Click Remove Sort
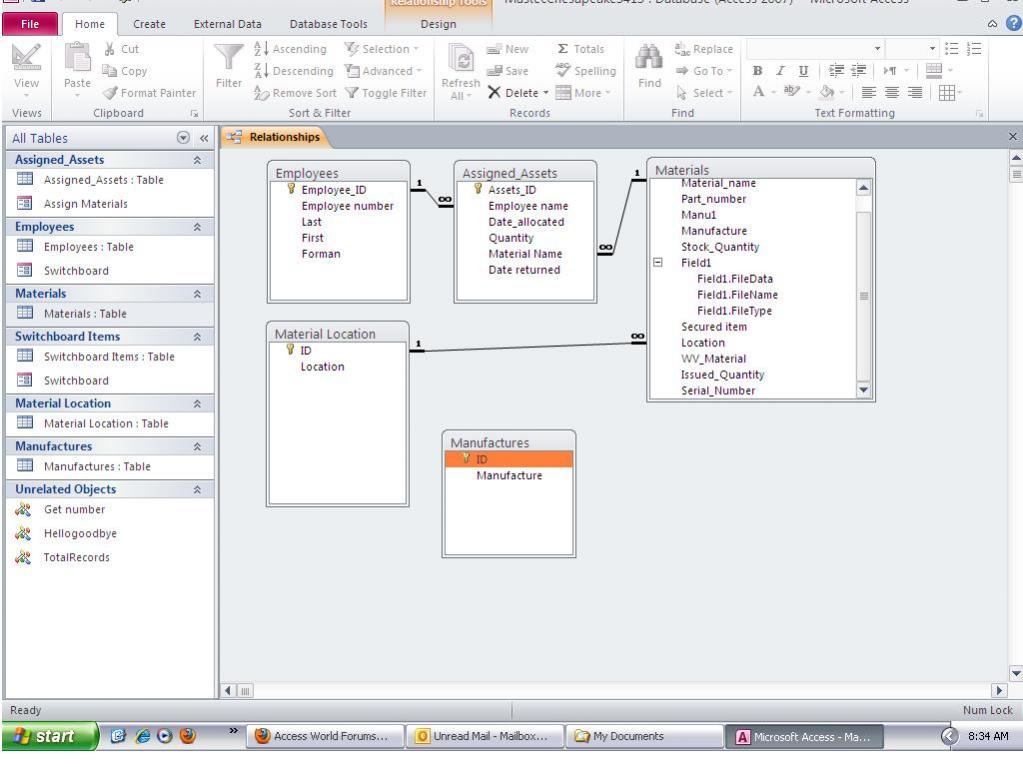 click(295, 93)
